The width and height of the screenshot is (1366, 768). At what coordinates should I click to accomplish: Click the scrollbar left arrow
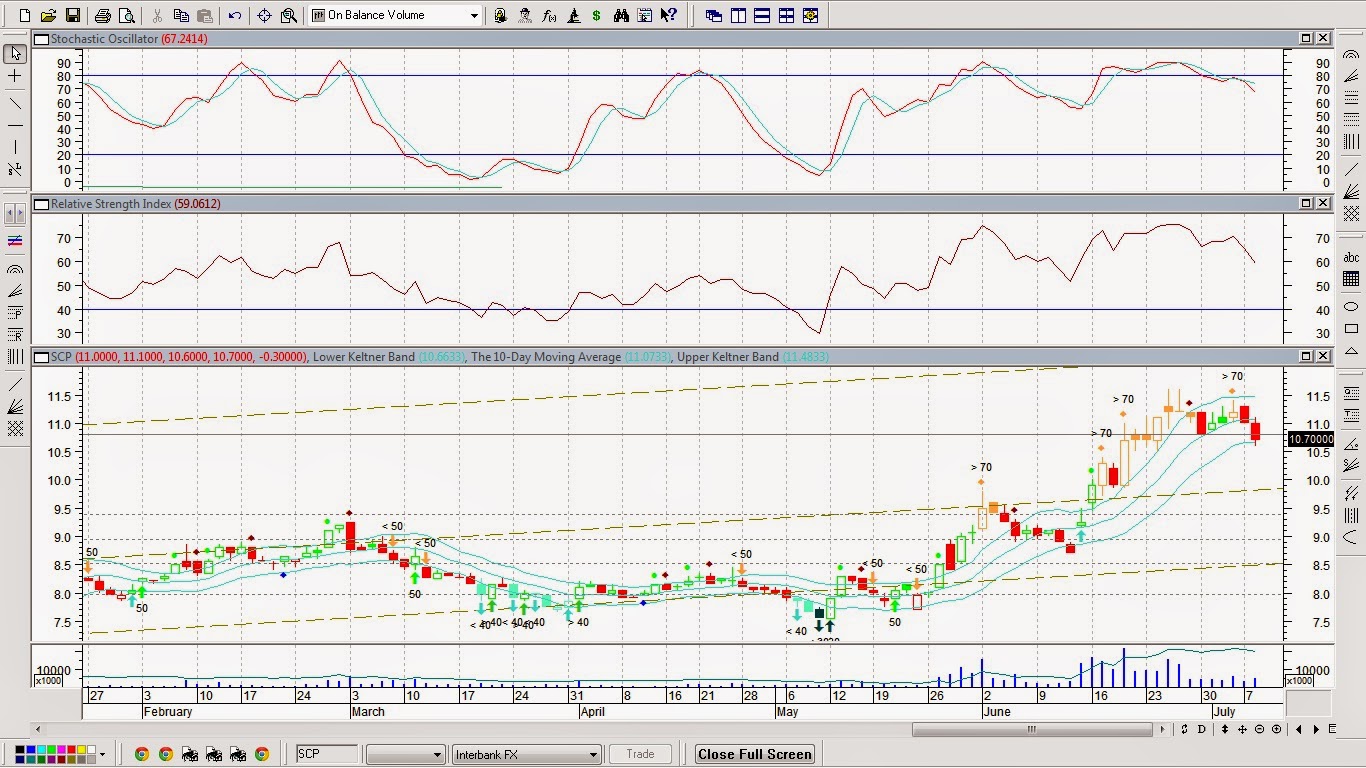tap(39, 729)
